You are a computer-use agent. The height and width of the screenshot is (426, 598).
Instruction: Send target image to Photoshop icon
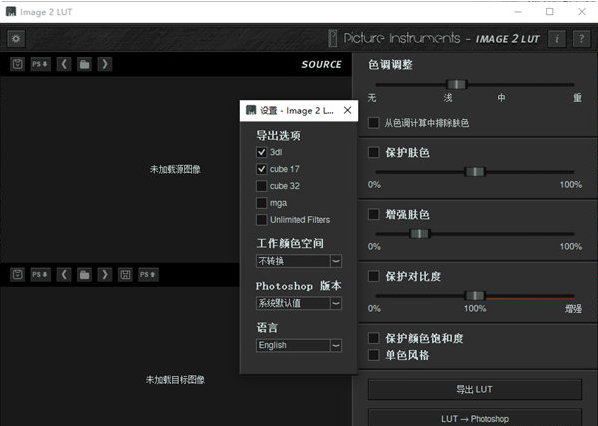(x=148, y=275)
